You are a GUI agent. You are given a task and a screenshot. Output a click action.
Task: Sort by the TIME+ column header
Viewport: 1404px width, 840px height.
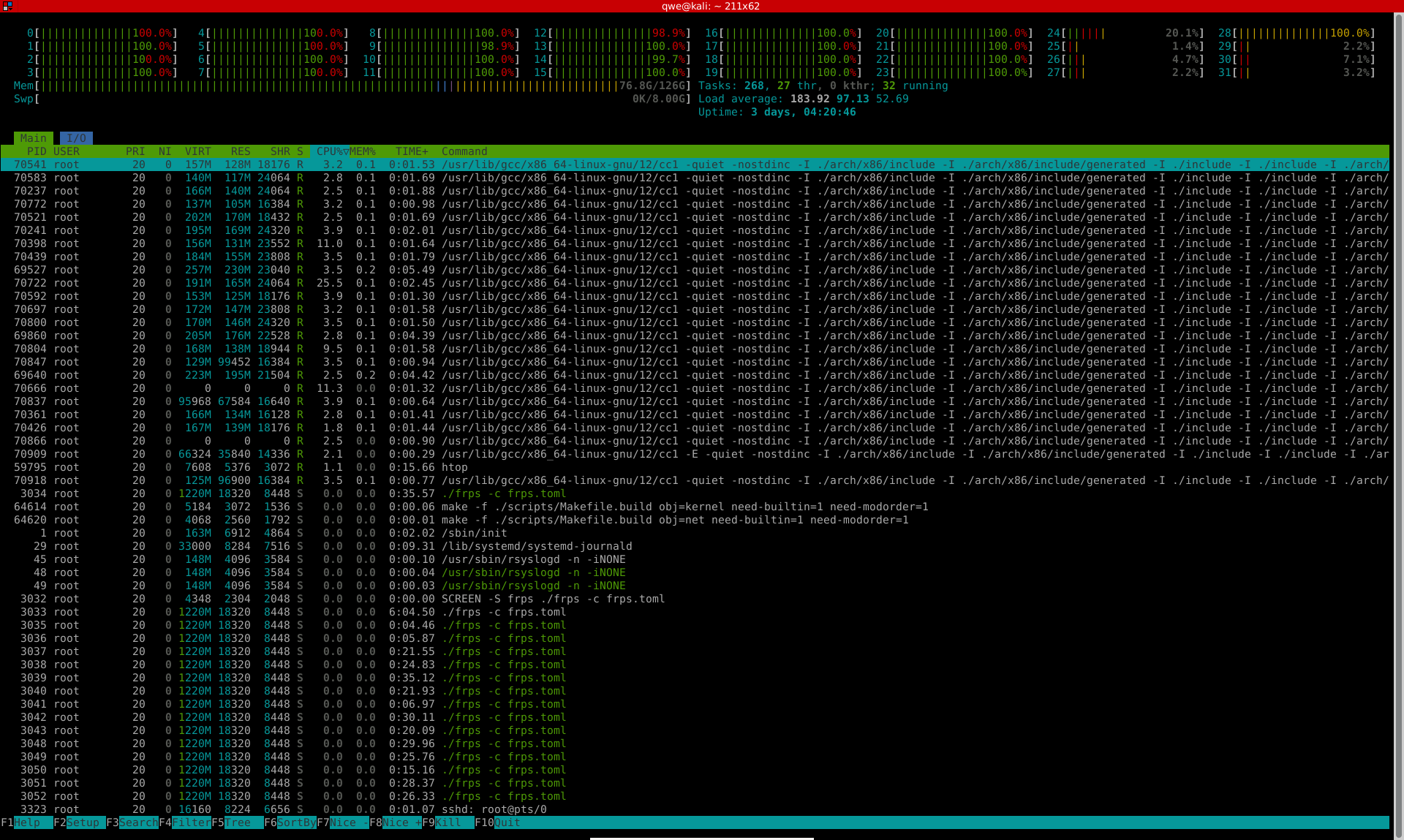pos(412,151)
